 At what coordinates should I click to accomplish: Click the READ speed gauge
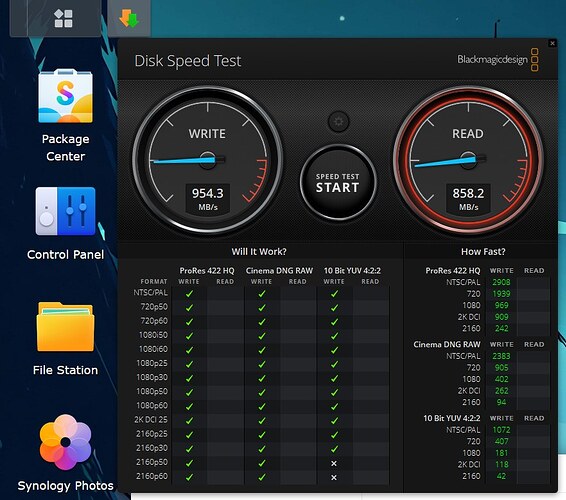click(468, 160)
